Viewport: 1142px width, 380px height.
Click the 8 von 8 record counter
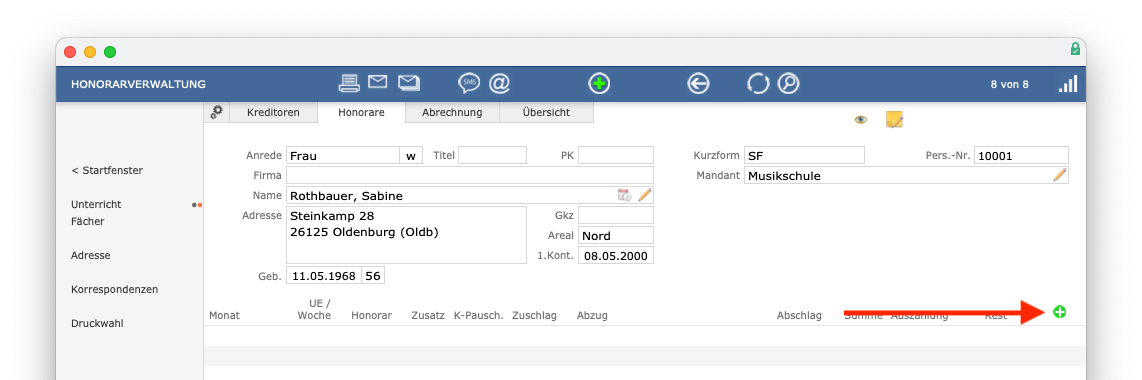coord(1009,84)
